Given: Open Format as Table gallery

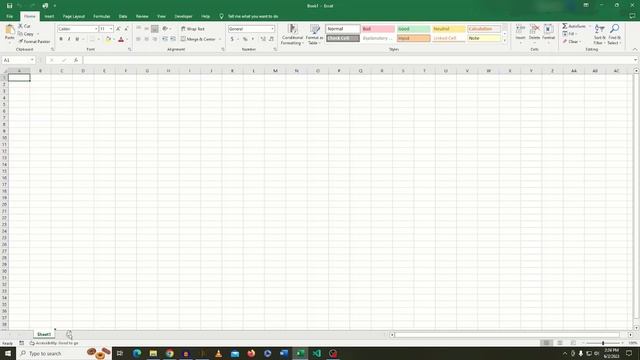Looking at the screenshot, I should 315,34.
